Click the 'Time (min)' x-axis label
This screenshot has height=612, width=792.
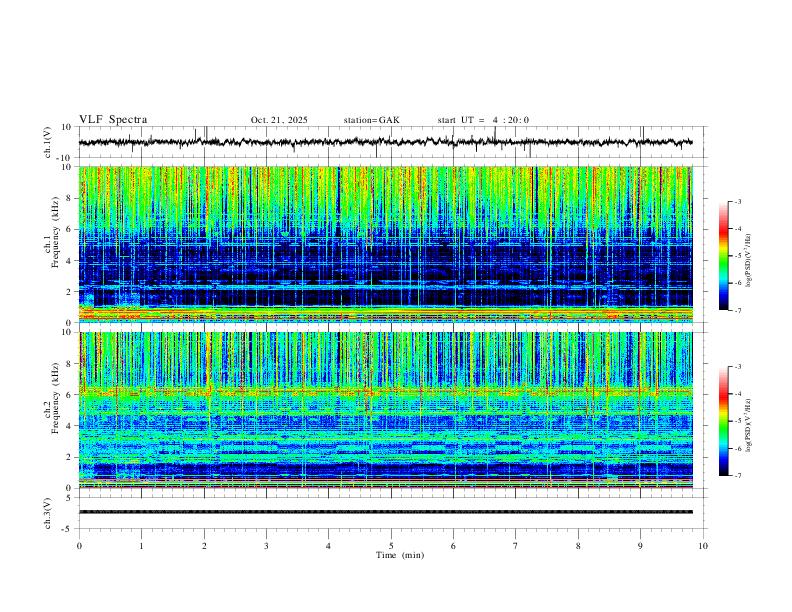tap(400, 555)
